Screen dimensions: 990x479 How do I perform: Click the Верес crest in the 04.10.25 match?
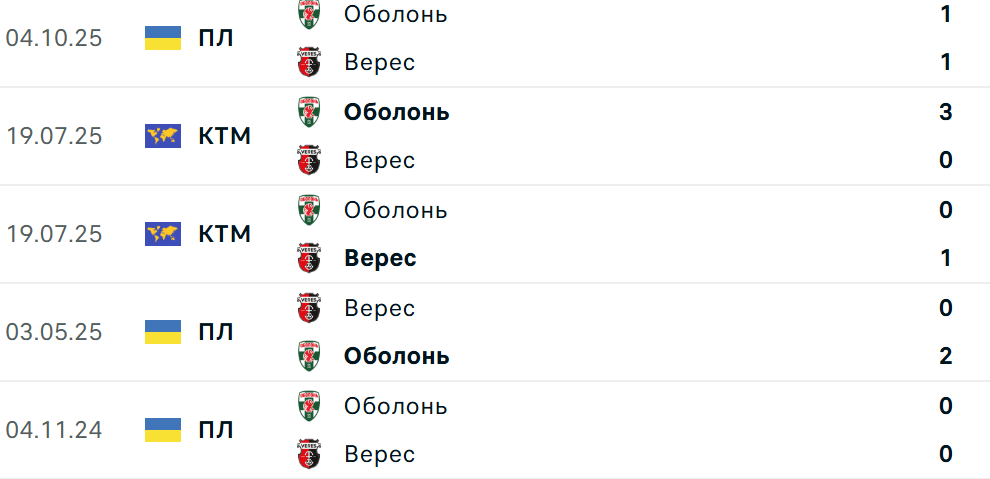point(310,62)
